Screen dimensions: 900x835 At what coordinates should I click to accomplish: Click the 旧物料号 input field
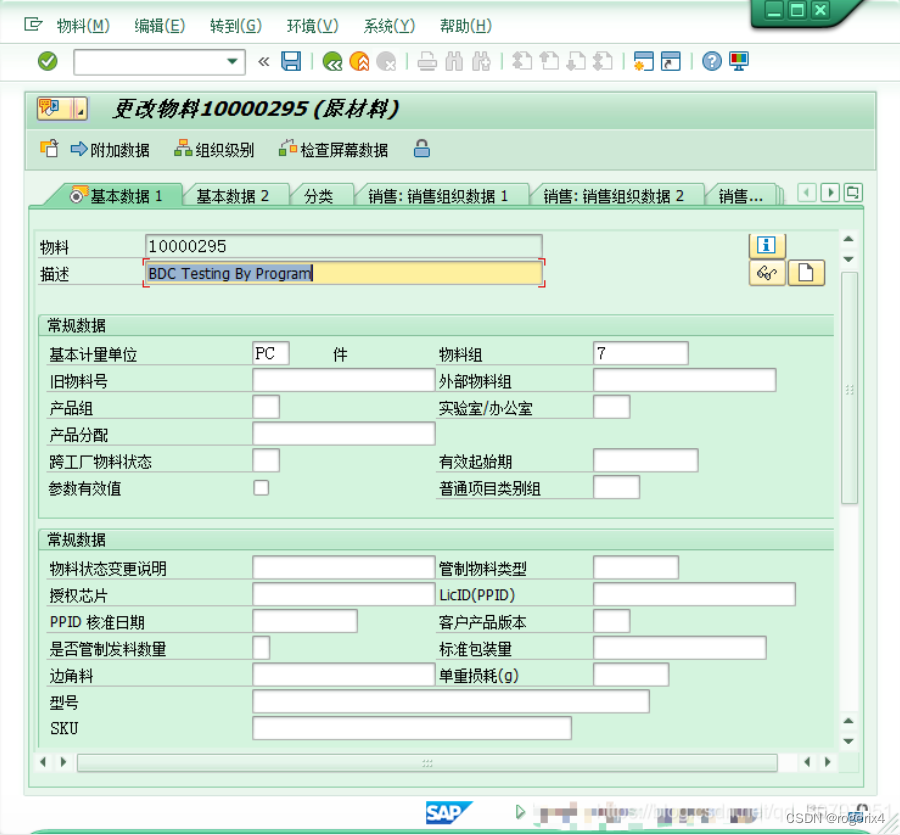tap(343, 380)
